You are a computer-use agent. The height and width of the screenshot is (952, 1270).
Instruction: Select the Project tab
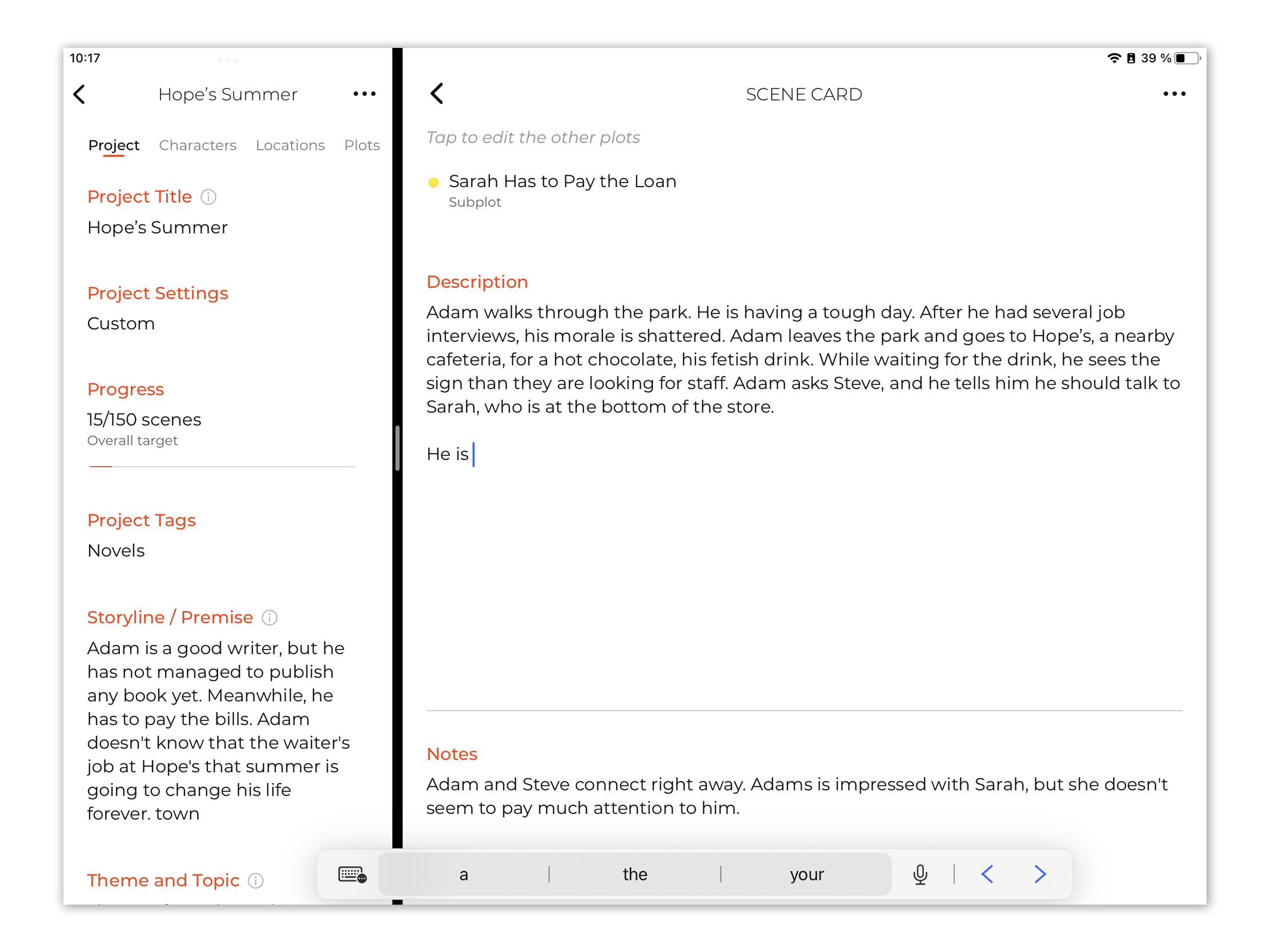pyautogui.click(x=114, y=145)
